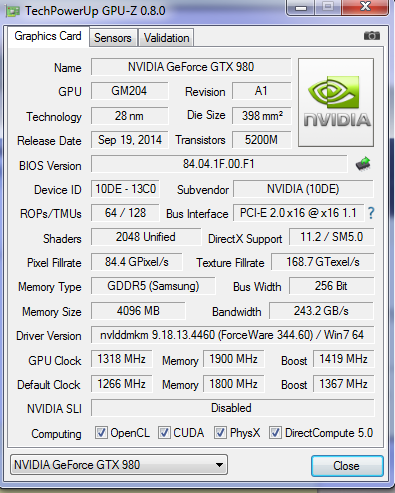Click the Bandwidth field 243.2 GB/s
The height and width of the screenshot is (493, 395).
321,311
